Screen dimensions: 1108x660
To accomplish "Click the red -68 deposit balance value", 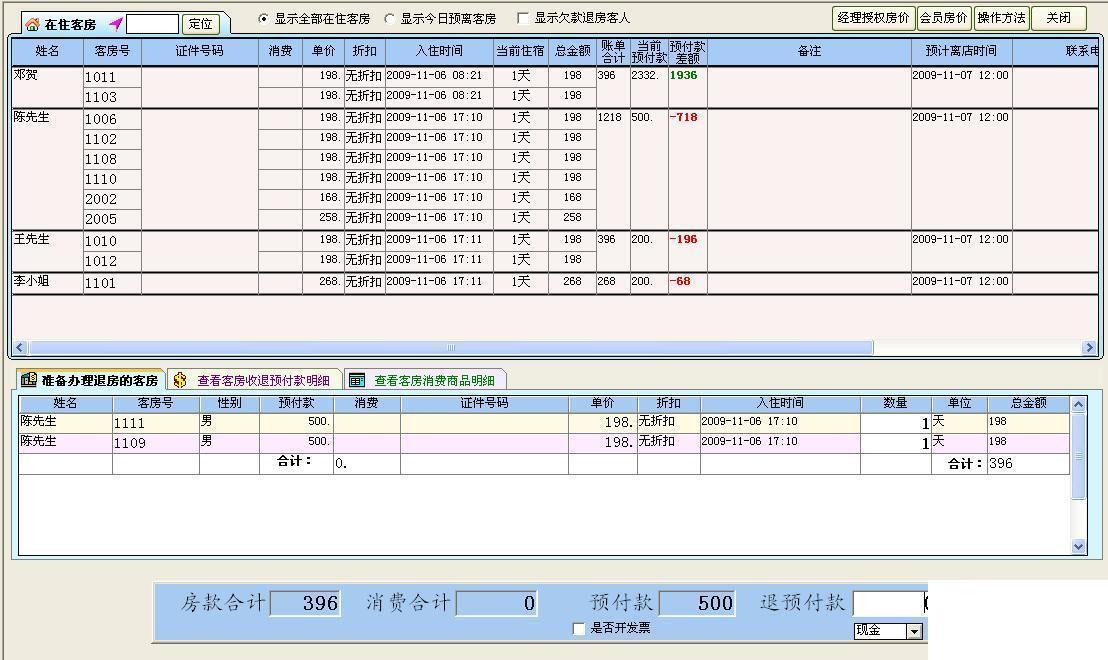I will click(x=680, y=281).
